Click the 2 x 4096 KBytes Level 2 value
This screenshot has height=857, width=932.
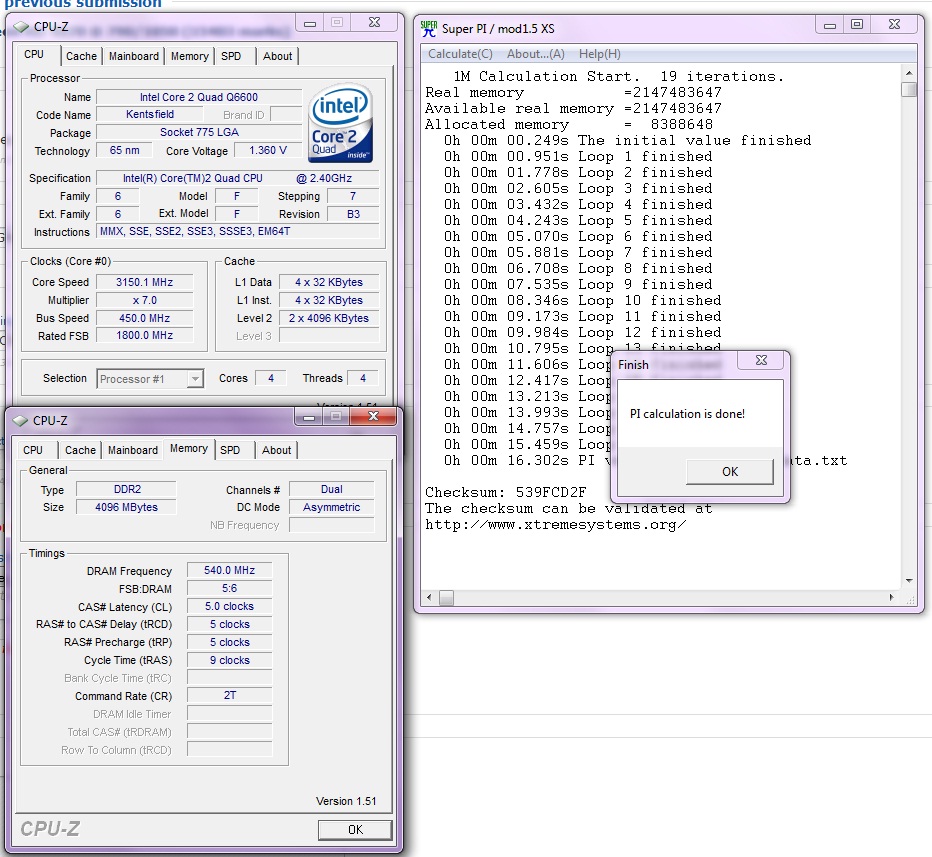[x=329, y=318]
